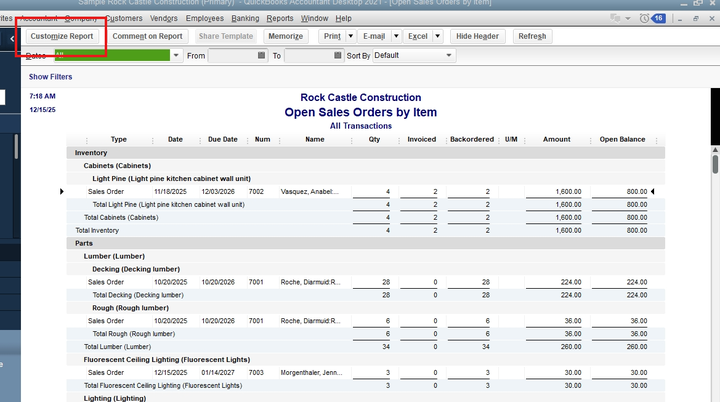
Task: Click the Num column header
Action: 263,139
